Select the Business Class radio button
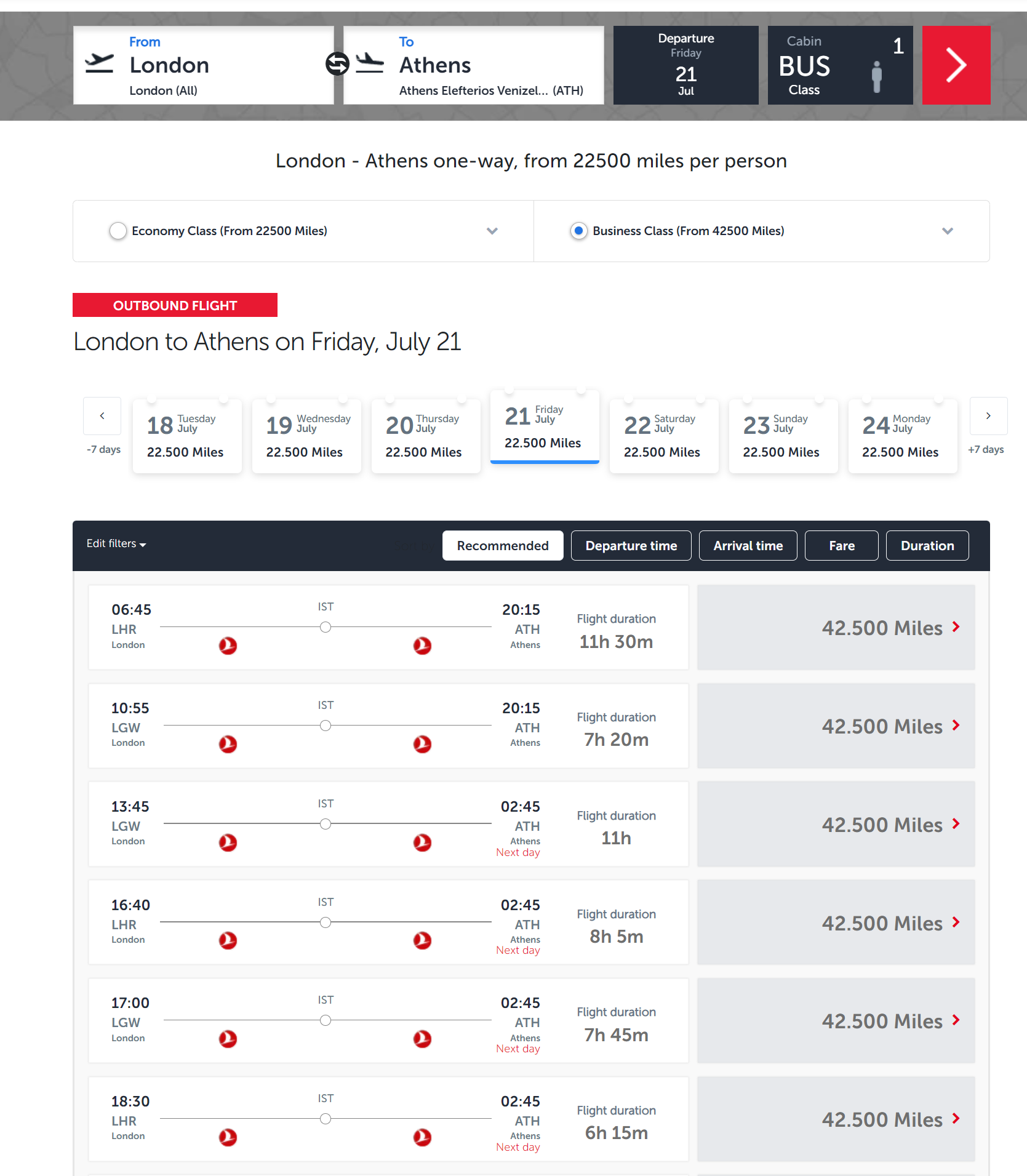This screenshot has width=1027, height=1176. (578, 231)
